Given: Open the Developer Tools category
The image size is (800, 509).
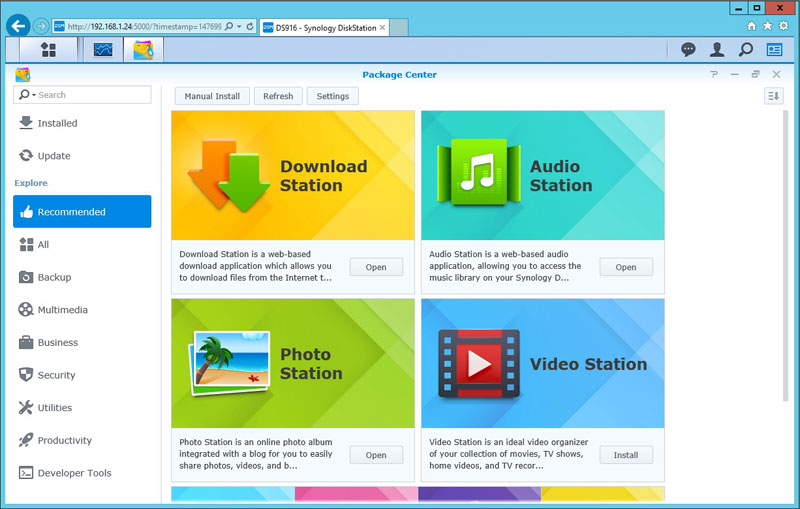Looking at the screenshot, I should pyautogui.click(x=74, y=473).
